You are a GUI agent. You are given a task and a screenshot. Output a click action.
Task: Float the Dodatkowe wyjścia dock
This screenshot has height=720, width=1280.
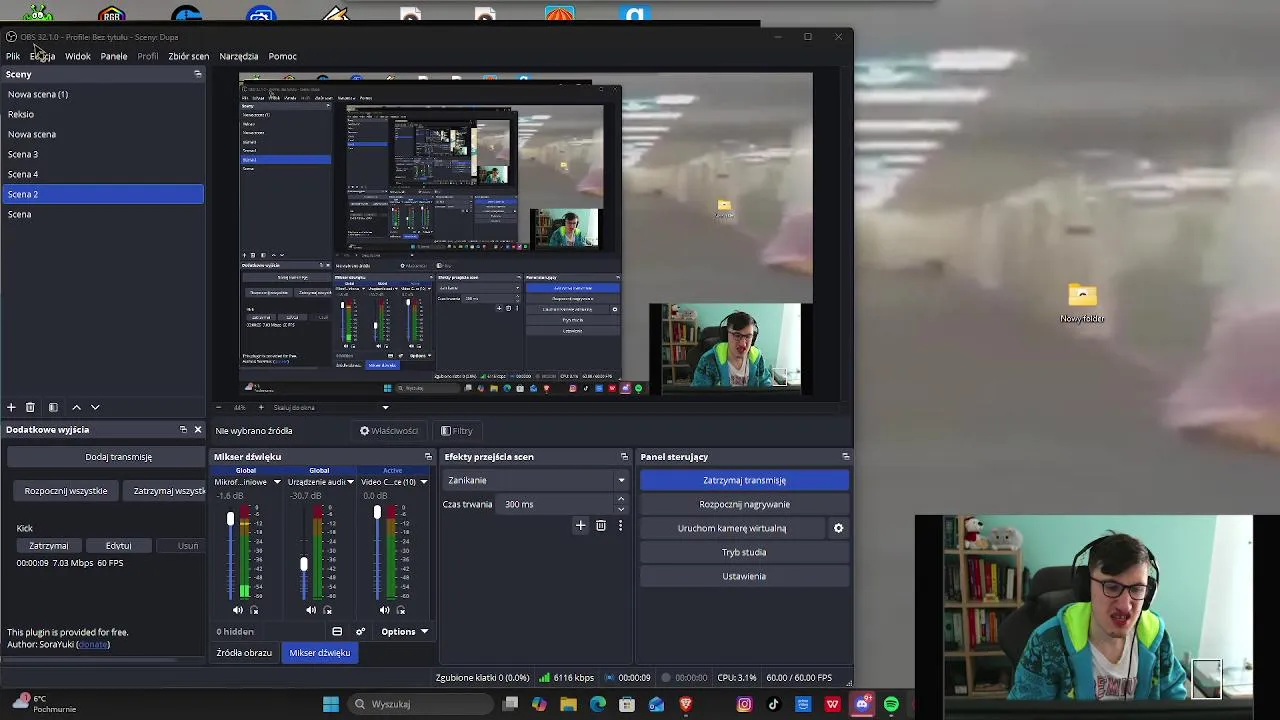183,429
